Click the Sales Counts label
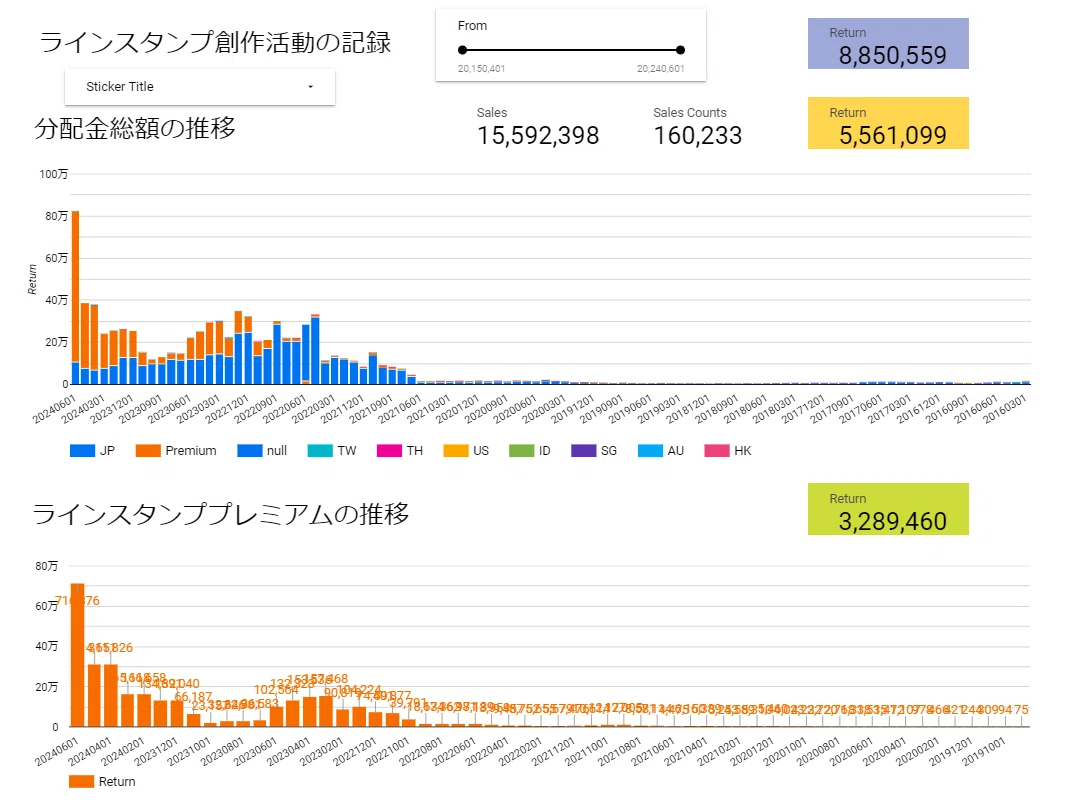1073x804 pixels. (x=690, y=112)
